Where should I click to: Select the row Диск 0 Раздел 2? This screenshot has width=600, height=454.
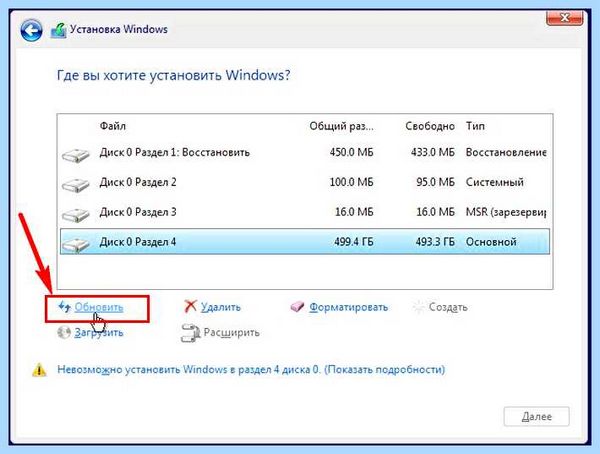coord(305,182)
